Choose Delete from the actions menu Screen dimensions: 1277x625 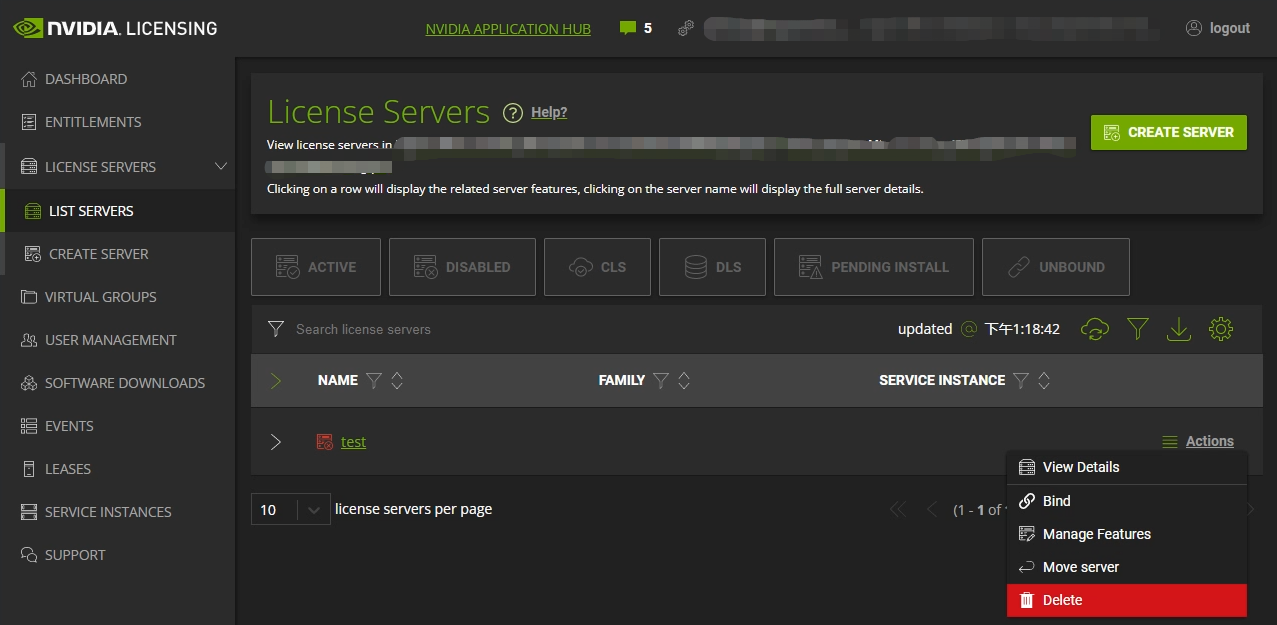(1127, 600)
